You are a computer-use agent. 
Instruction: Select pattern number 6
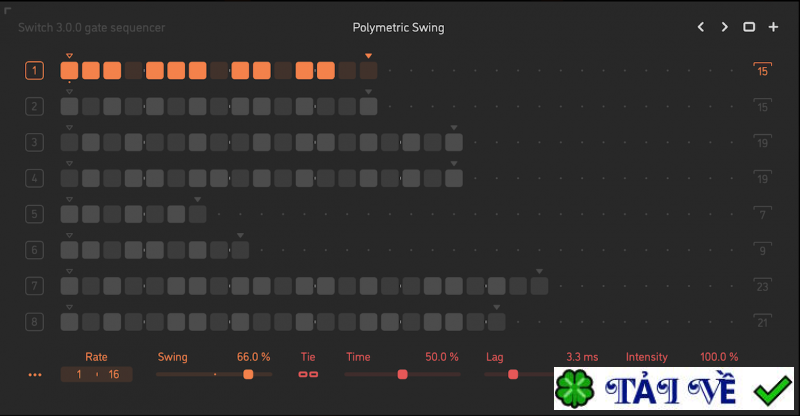pos(35,250)
